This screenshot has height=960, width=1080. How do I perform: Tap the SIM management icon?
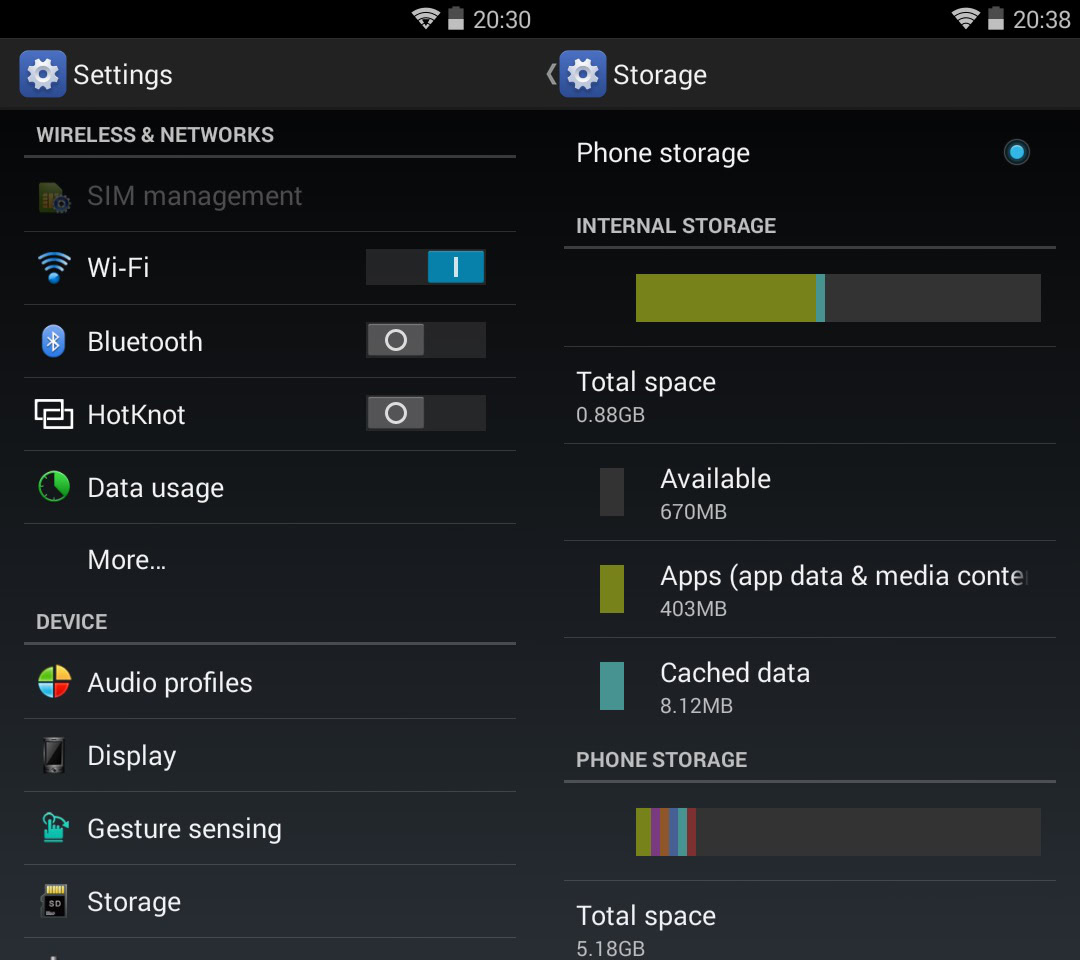point(54,197)
